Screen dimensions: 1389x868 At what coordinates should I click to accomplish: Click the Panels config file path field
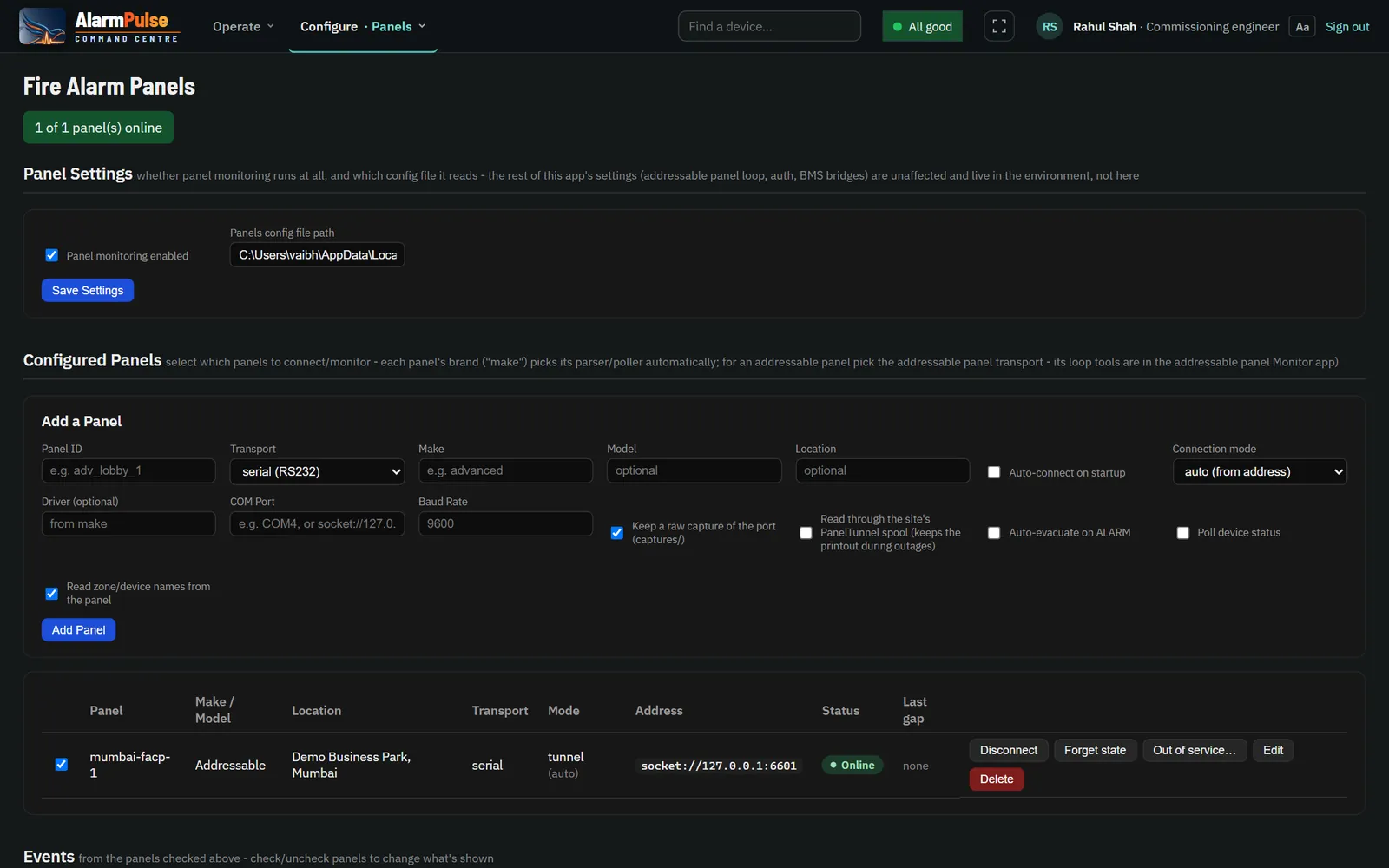tap(317, 254)
